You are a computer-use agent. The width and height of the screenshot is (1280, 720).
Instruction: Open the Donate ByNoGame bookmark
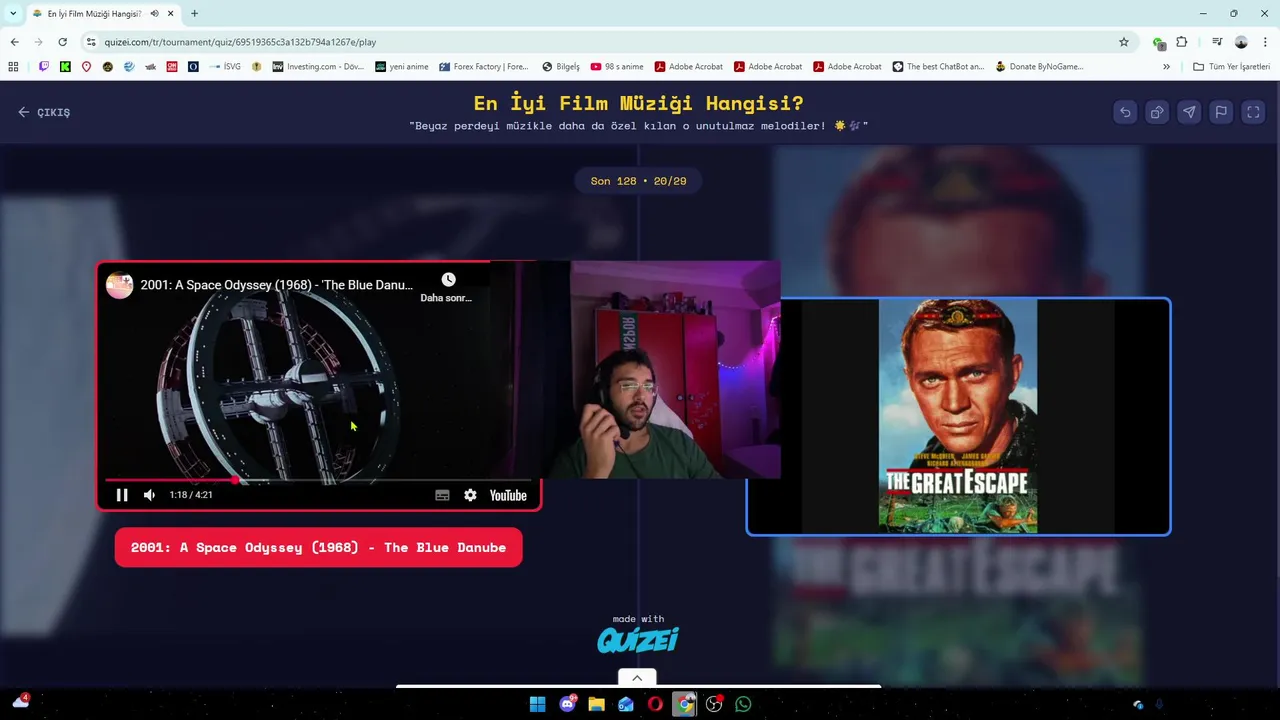click(x=1040, y=67)
